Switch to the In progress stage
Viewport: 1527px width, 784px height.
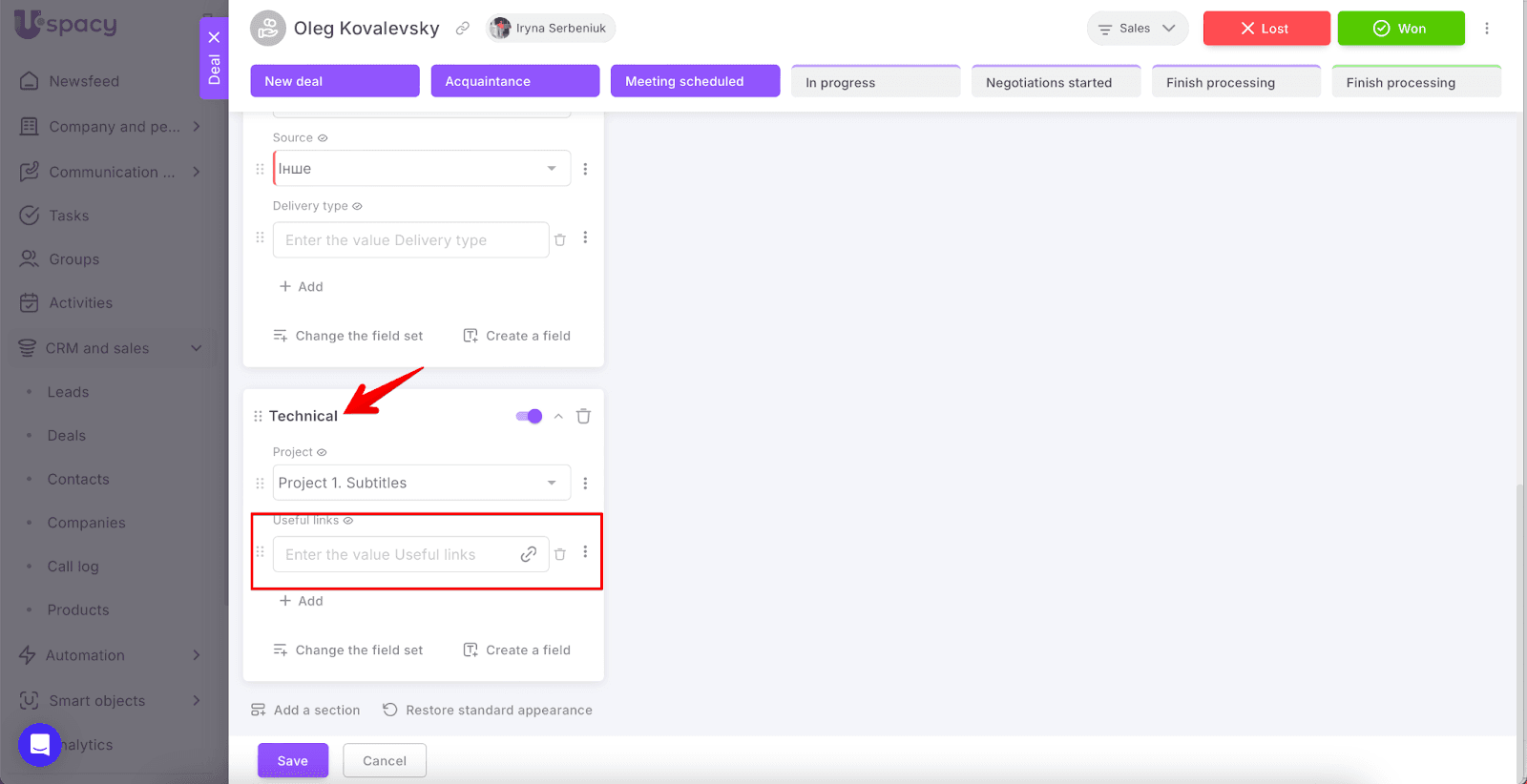[x=874, y=82]
